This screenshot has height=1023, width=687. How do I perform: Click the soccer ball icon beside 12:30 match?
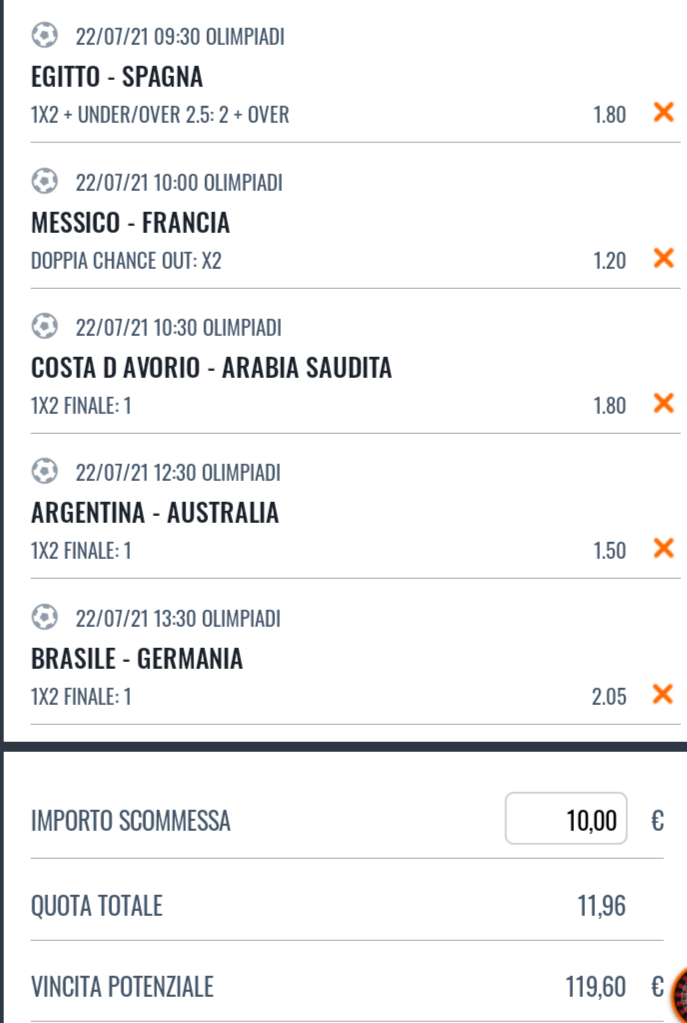point(45,472)
